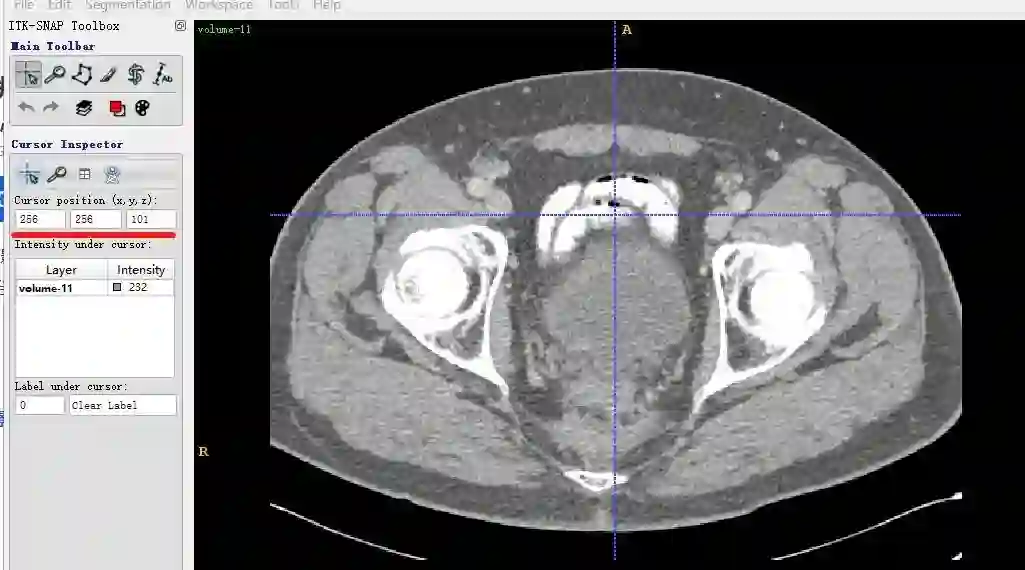Select the Image Annotation ruler tool
The height and width of the screenshot is (570, 1025).
(x=162, y=75)
